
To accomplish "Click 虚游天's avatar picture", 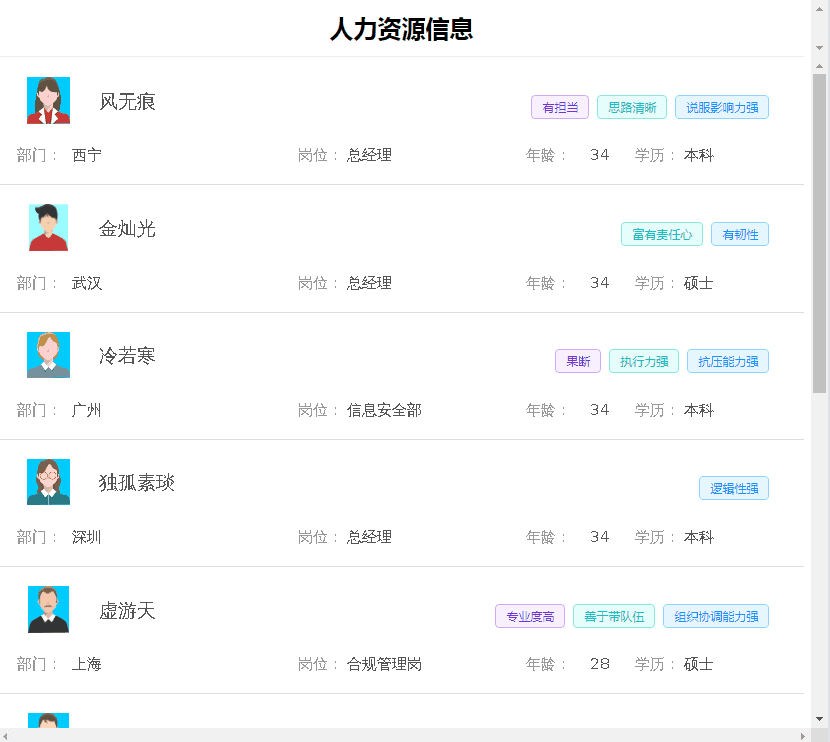I will point(48,609).
